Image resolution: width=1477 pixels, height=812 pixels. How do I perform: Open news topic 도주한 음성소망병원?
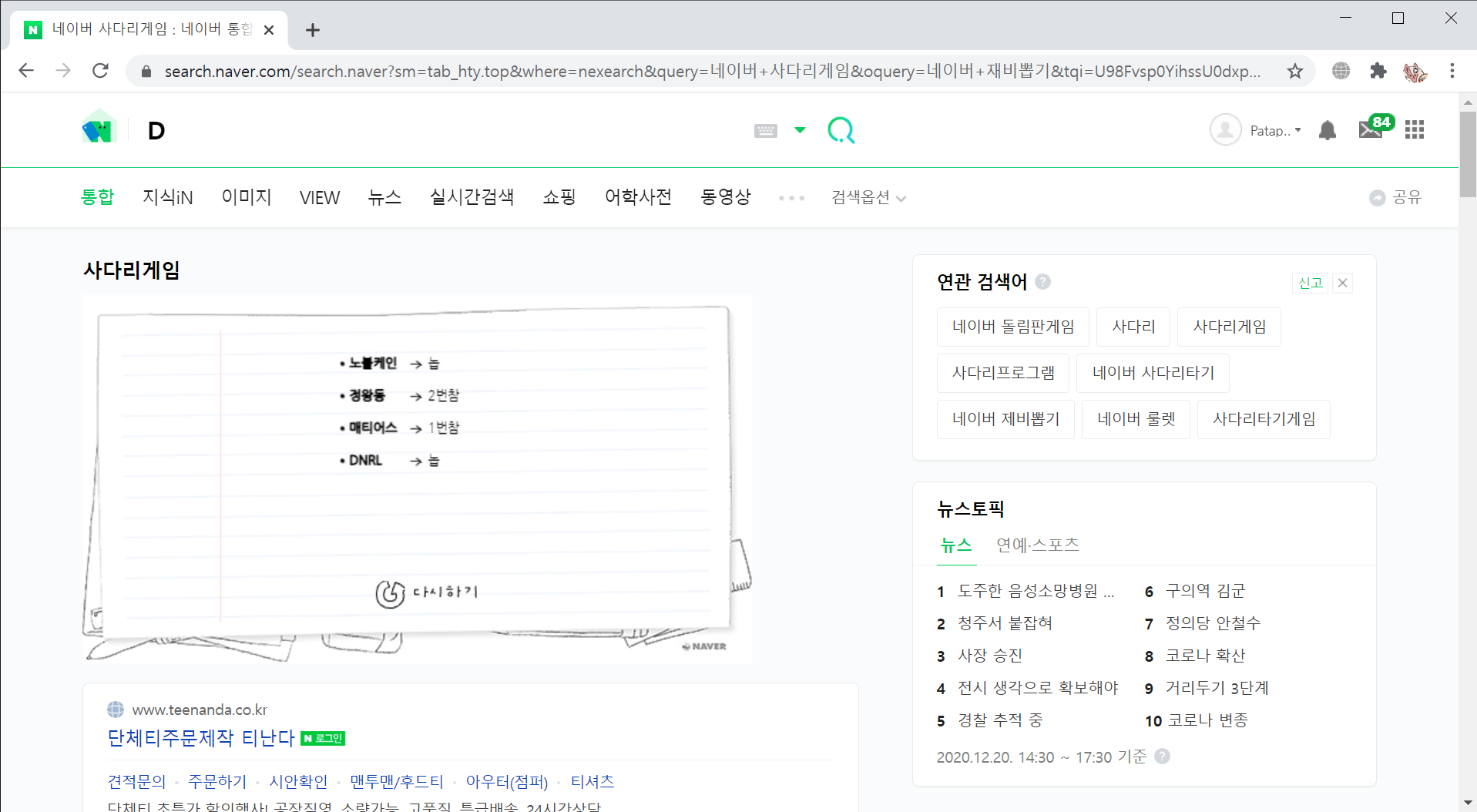(x=1036, y=591)
